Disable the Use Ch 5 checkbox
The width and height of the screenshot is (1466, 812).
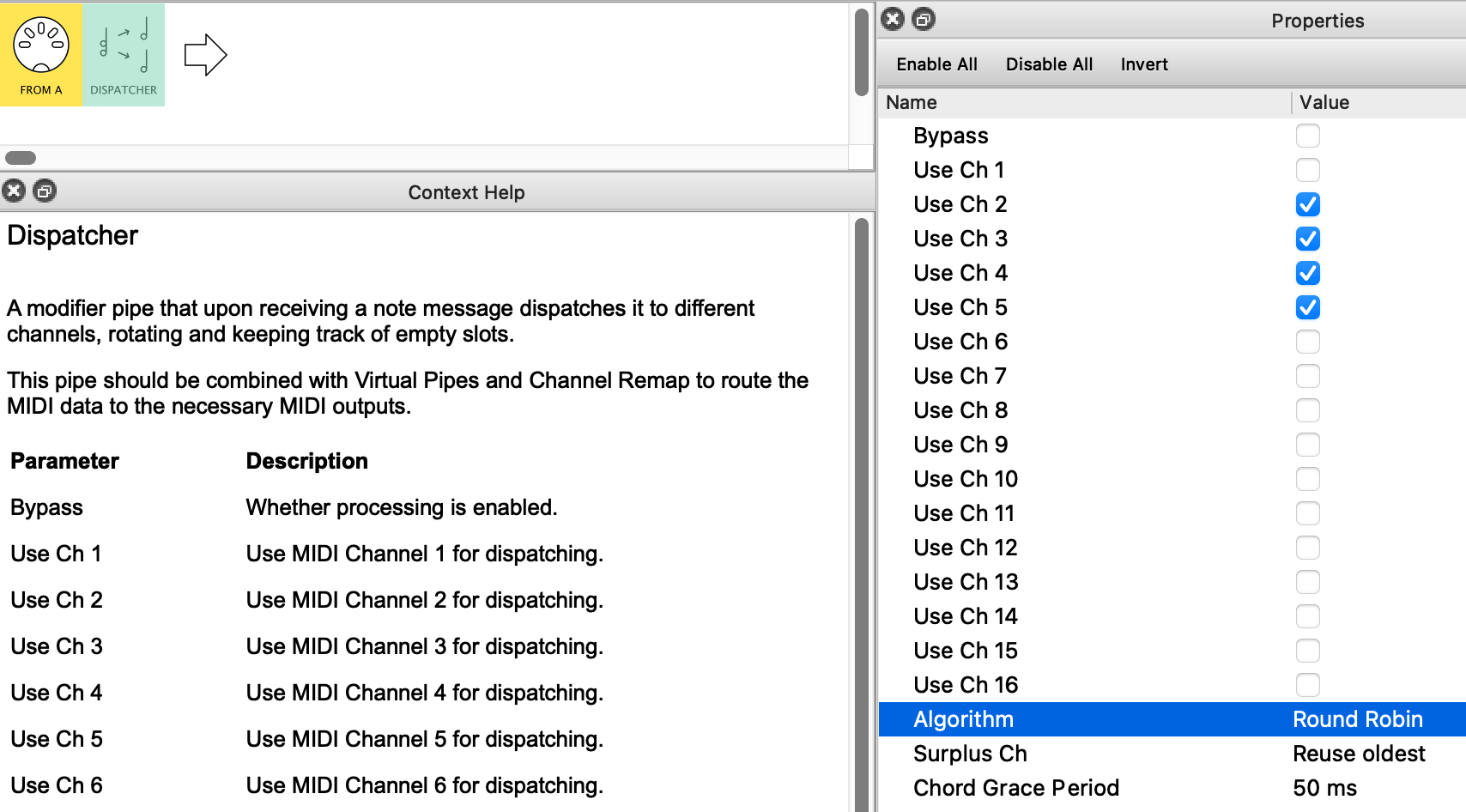(x=1307, y=307)
